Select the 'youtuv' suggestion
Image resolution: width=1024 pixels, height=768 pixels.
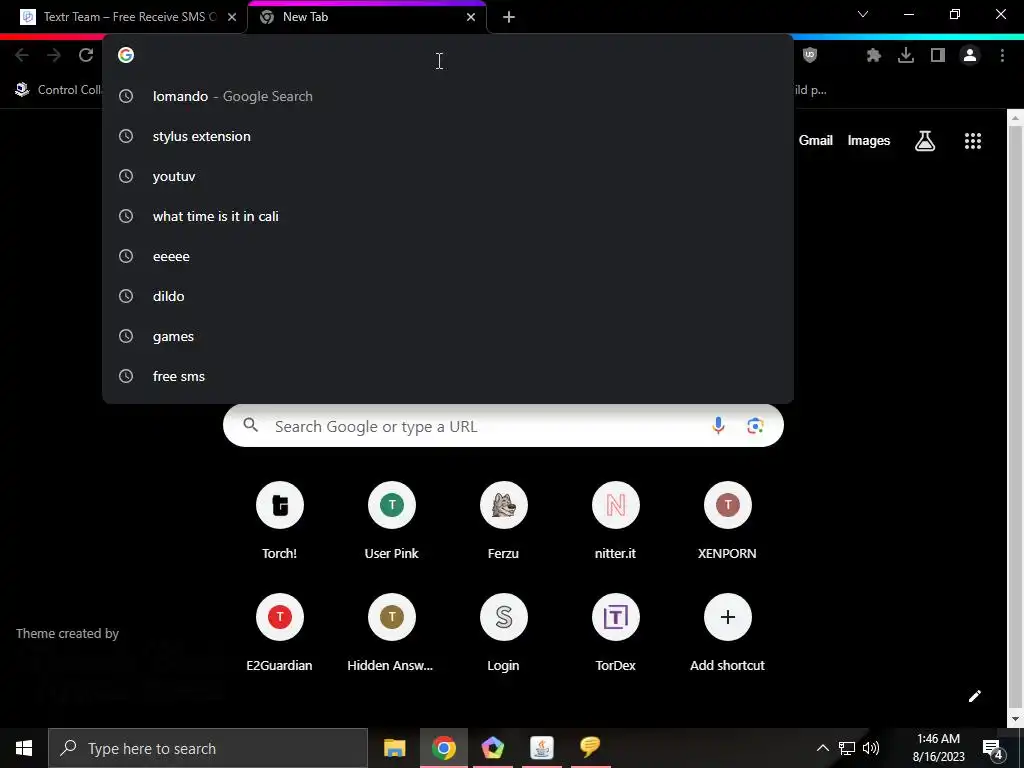point(448,176)
